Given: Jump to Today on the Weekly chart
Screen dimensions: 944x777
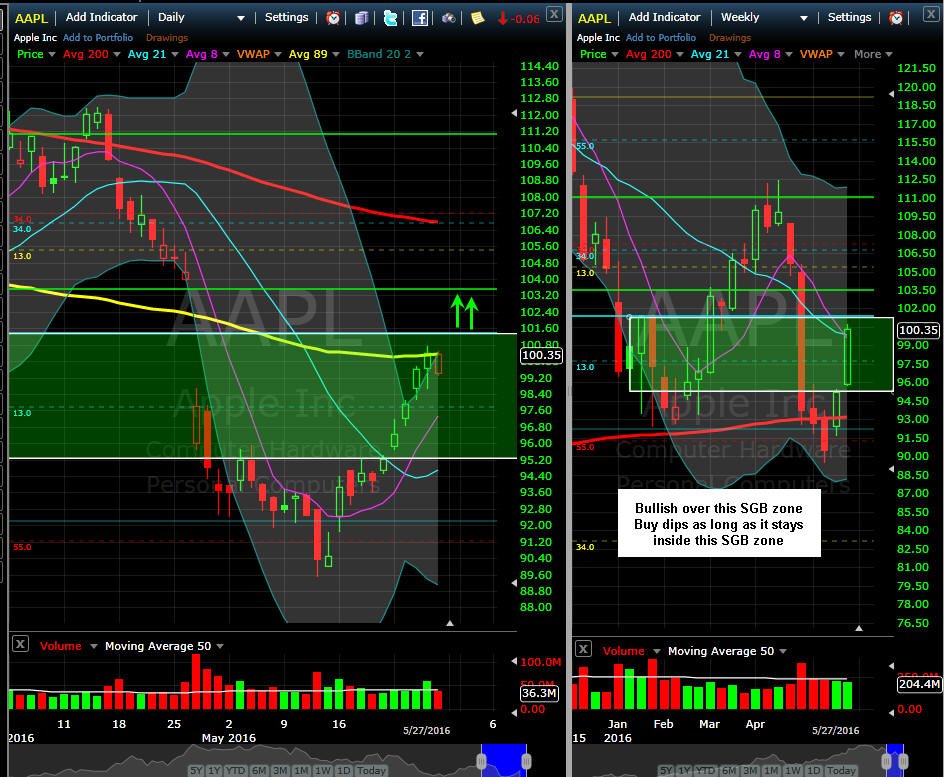Looking at the screenshot, I should (841, 770).
